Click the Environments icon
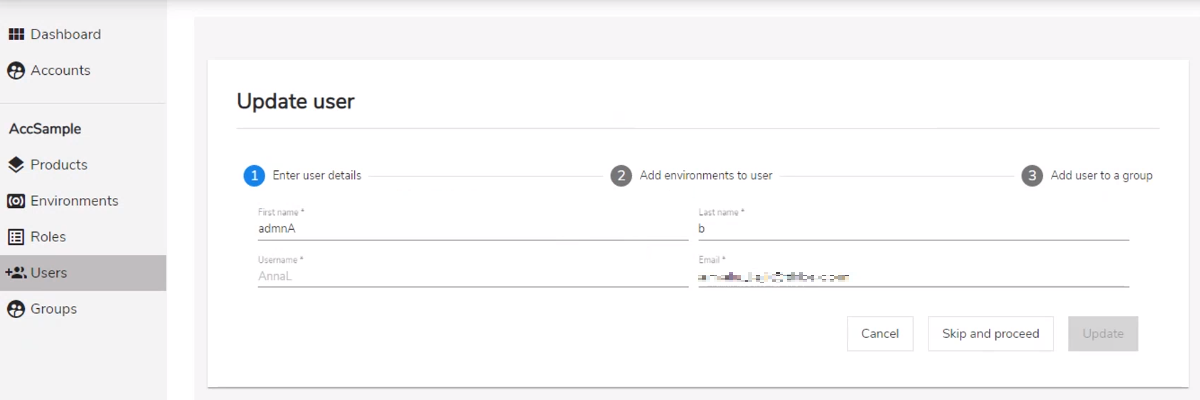The height and width of the screenshot is (400, 1200). click(16, 201)
